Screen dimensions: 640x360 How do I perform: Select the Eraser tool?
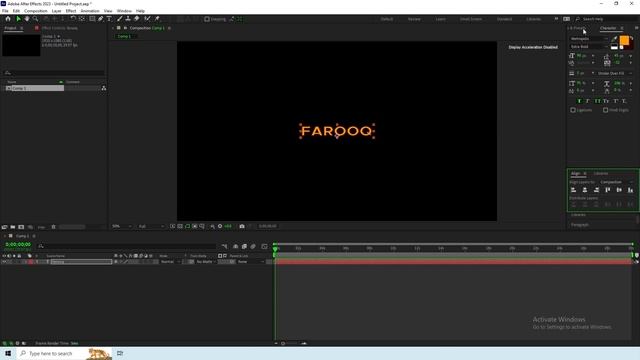[137, 19]
